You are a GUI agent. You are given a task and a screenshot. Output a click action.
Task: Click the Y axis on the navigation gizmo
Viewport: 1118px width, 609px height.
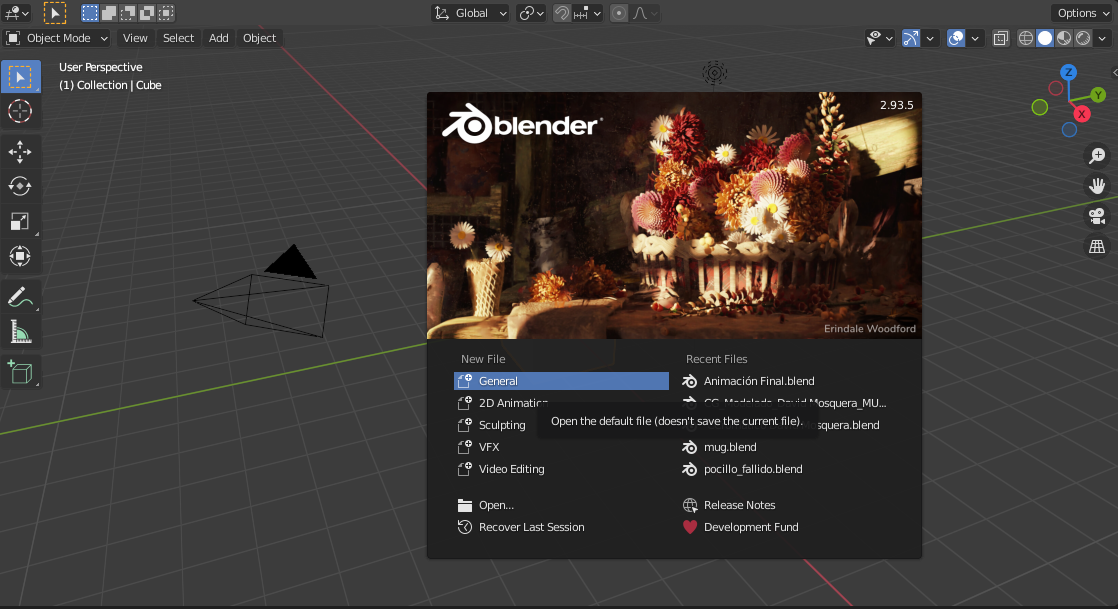[x=1098, y=94]
